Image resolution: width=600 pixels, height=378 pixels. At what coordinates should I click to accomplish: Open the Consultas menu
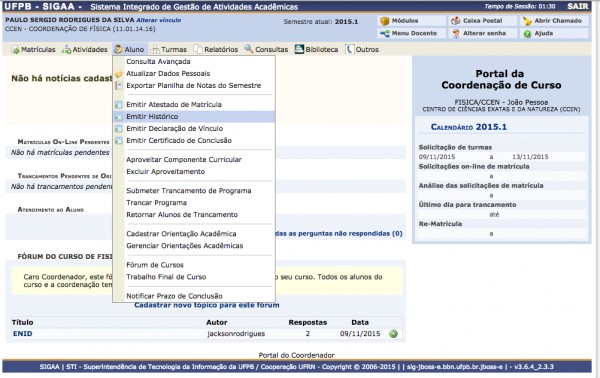pyautogui.click(x=266, y=50)
